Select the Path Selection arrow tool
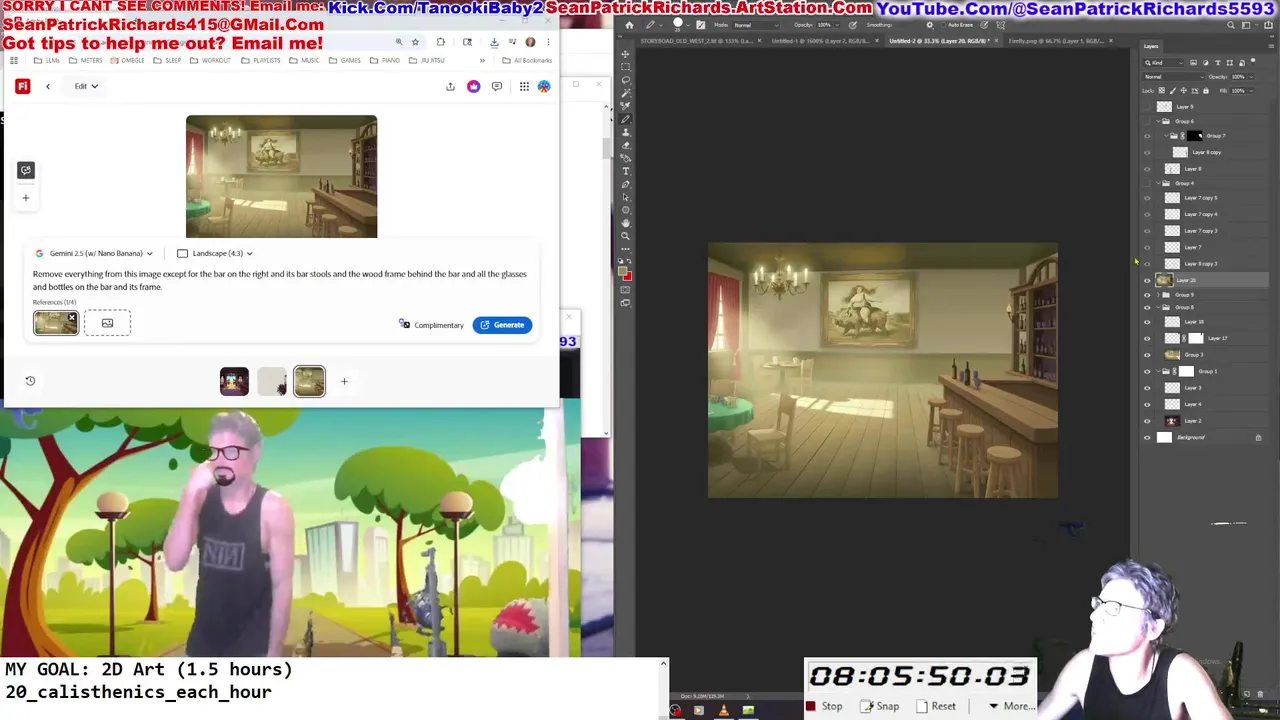The height and width of the screenshot is (720, 1280). (x=626, y=197)
